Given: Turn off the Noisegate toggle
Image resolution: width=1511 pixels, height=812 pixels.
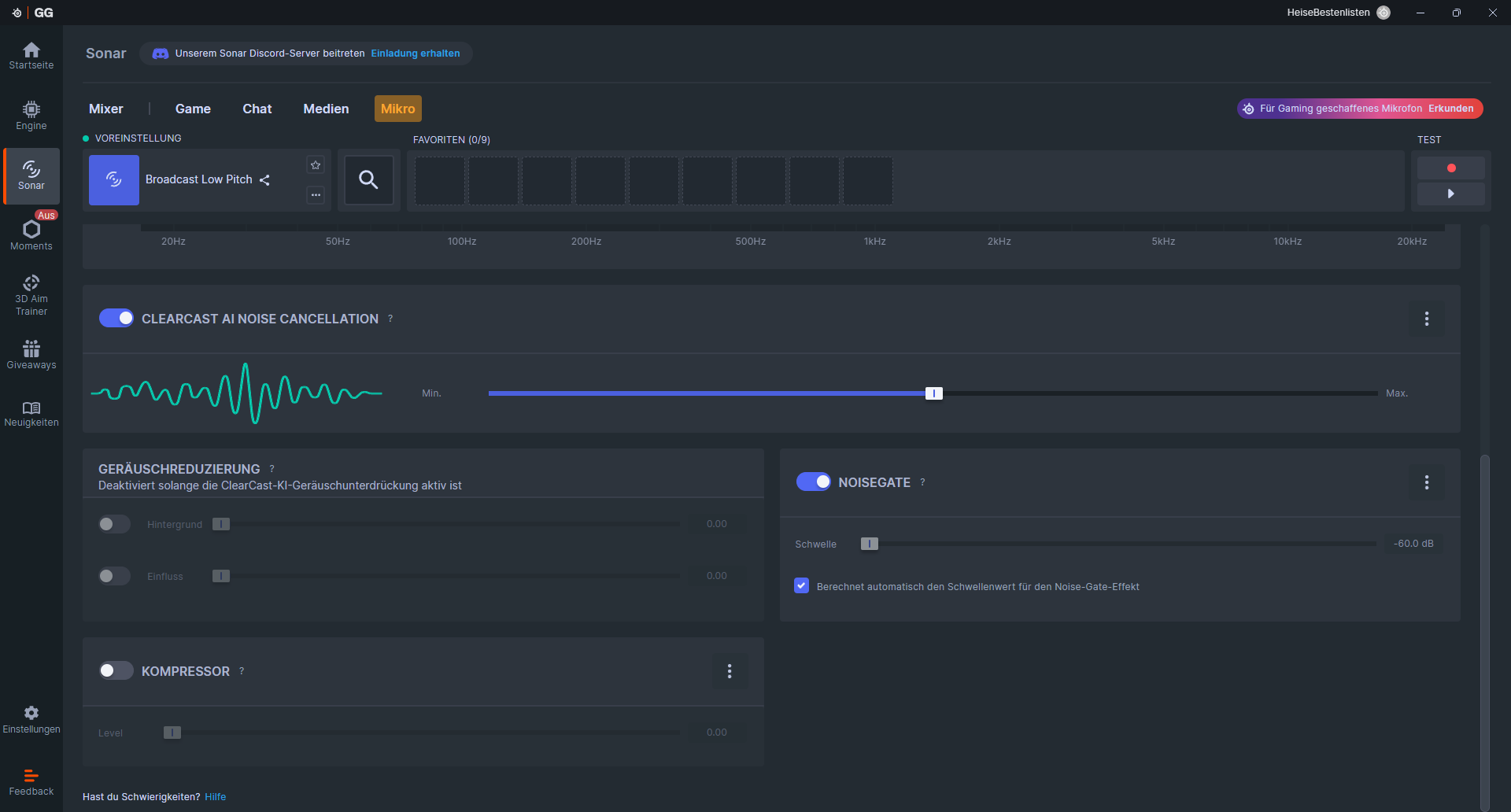Looking at the screenshot, I should tap(813, 482).
